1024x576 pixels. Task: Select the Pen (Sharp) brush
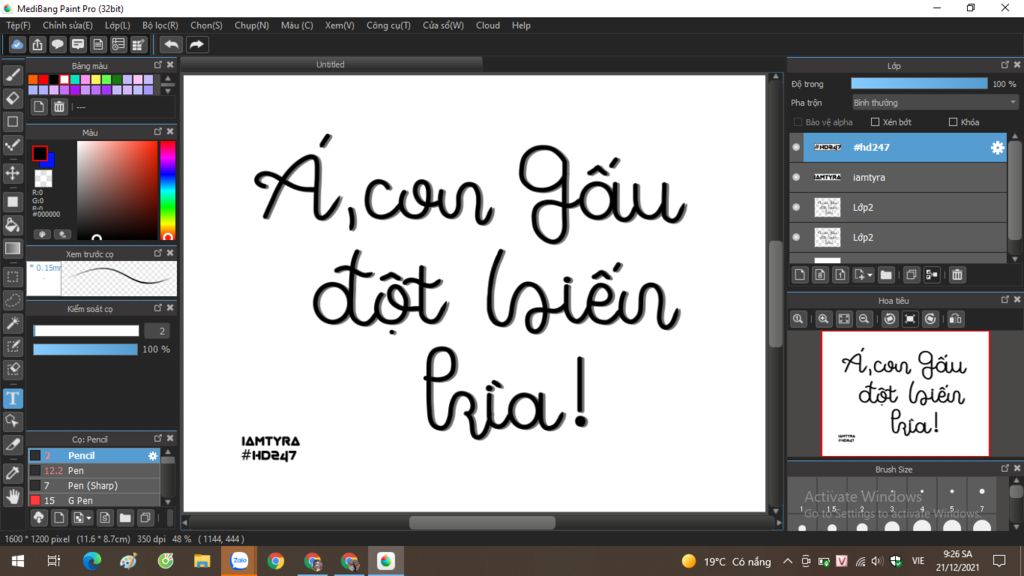[x=93, y=486]
